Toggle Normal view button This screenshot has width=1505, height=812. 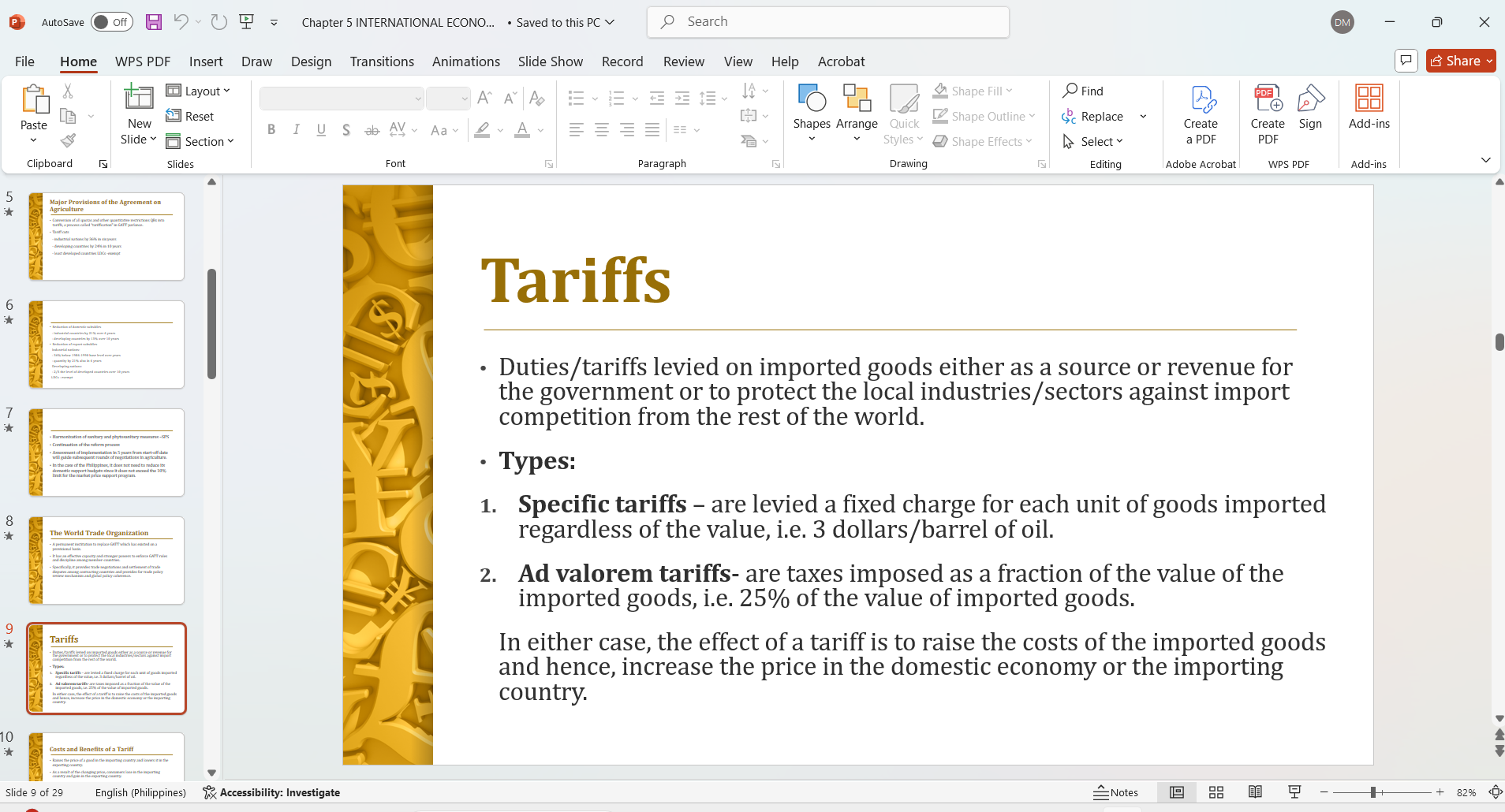[x=1177, y=792]
